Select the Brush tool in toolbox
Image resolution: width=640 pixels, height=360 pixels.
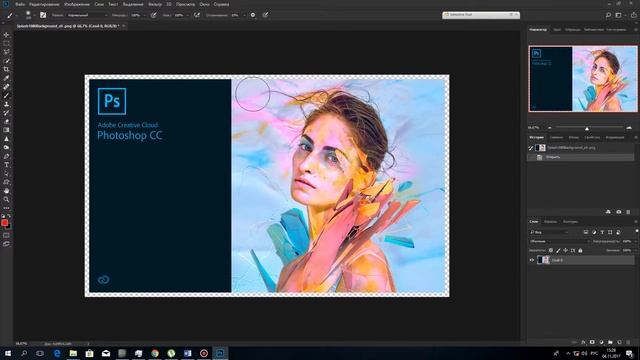[6, 96]
